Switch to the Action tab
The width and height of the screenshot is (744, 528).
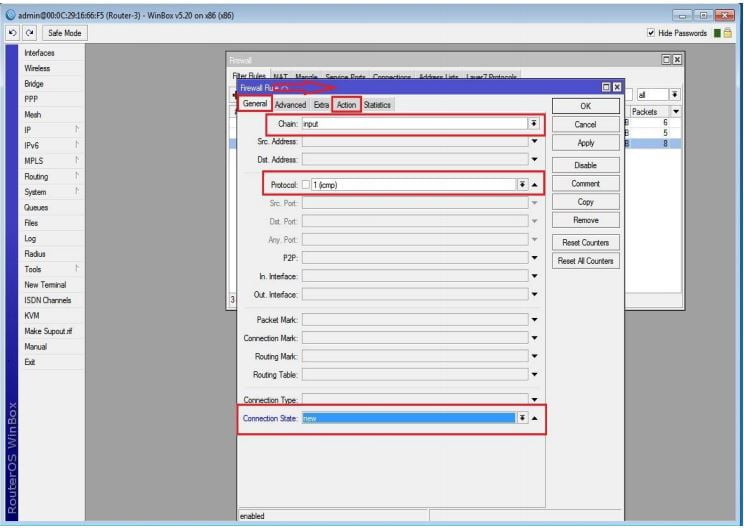click(346, 105)
